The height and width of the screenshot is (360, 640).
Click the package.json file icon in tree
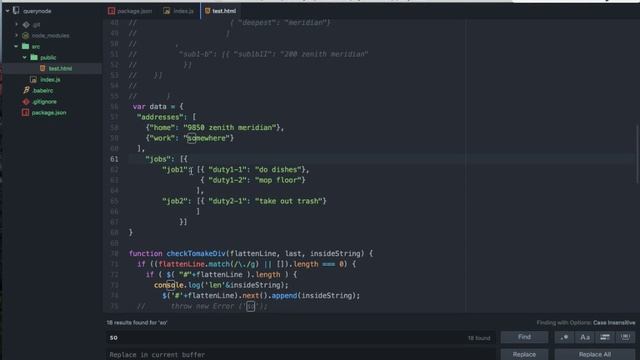25,112
